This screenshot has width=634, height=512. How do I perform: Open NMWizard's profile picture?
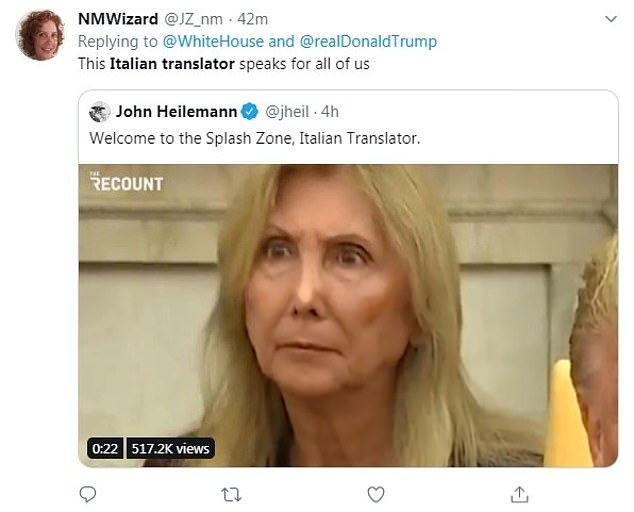coord(40,35)
